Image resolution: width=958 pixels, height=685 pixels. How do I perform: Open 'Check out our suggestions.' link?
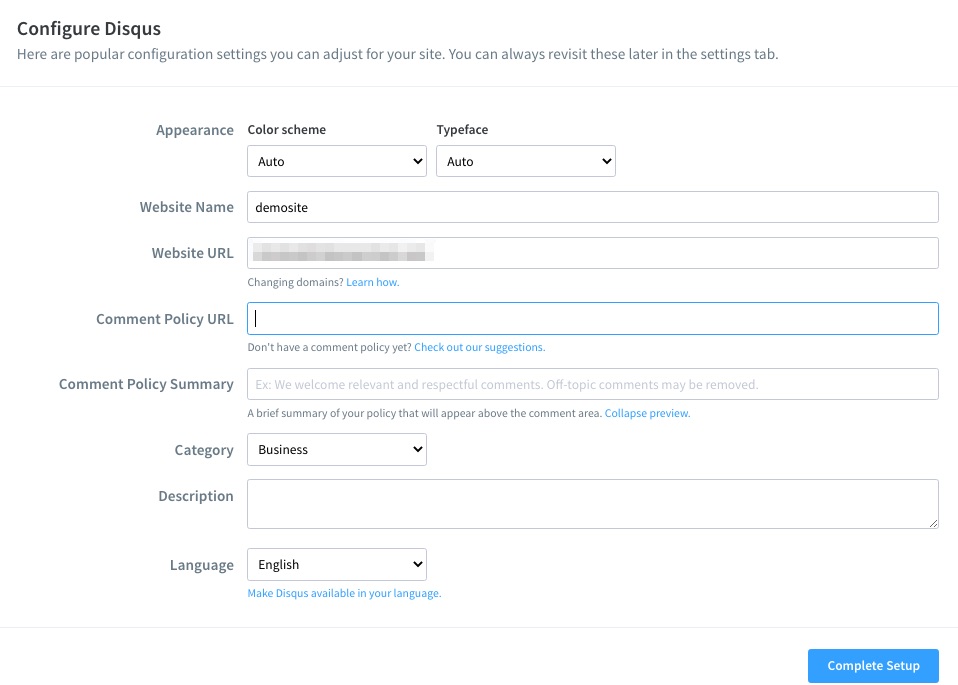pyautogui.click(x=480, y=347)
